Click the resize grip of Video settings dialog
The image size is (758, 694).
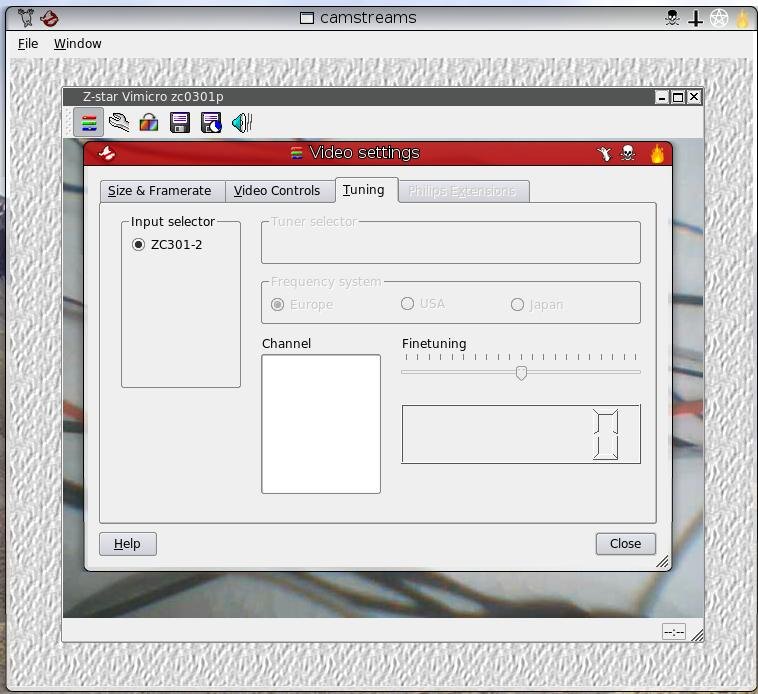(662, 561)
